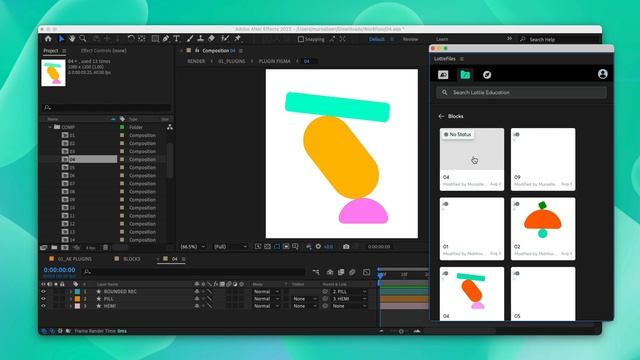Click the motion blur icon in timeline
This screenshot has height=360, width=640.
coord(352,272)
